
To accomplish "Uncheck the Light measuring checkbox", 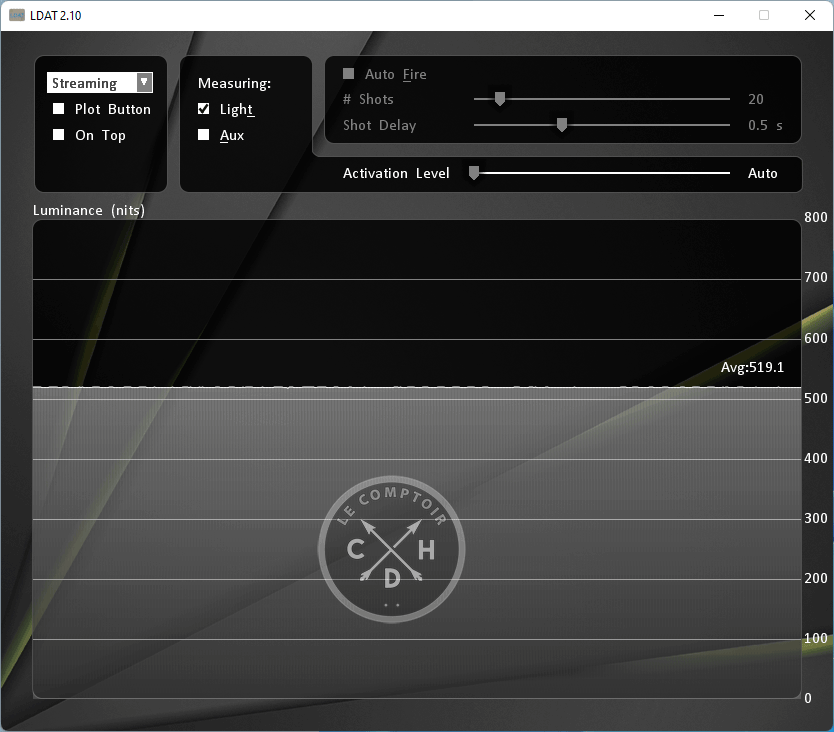I will point(204,109).
